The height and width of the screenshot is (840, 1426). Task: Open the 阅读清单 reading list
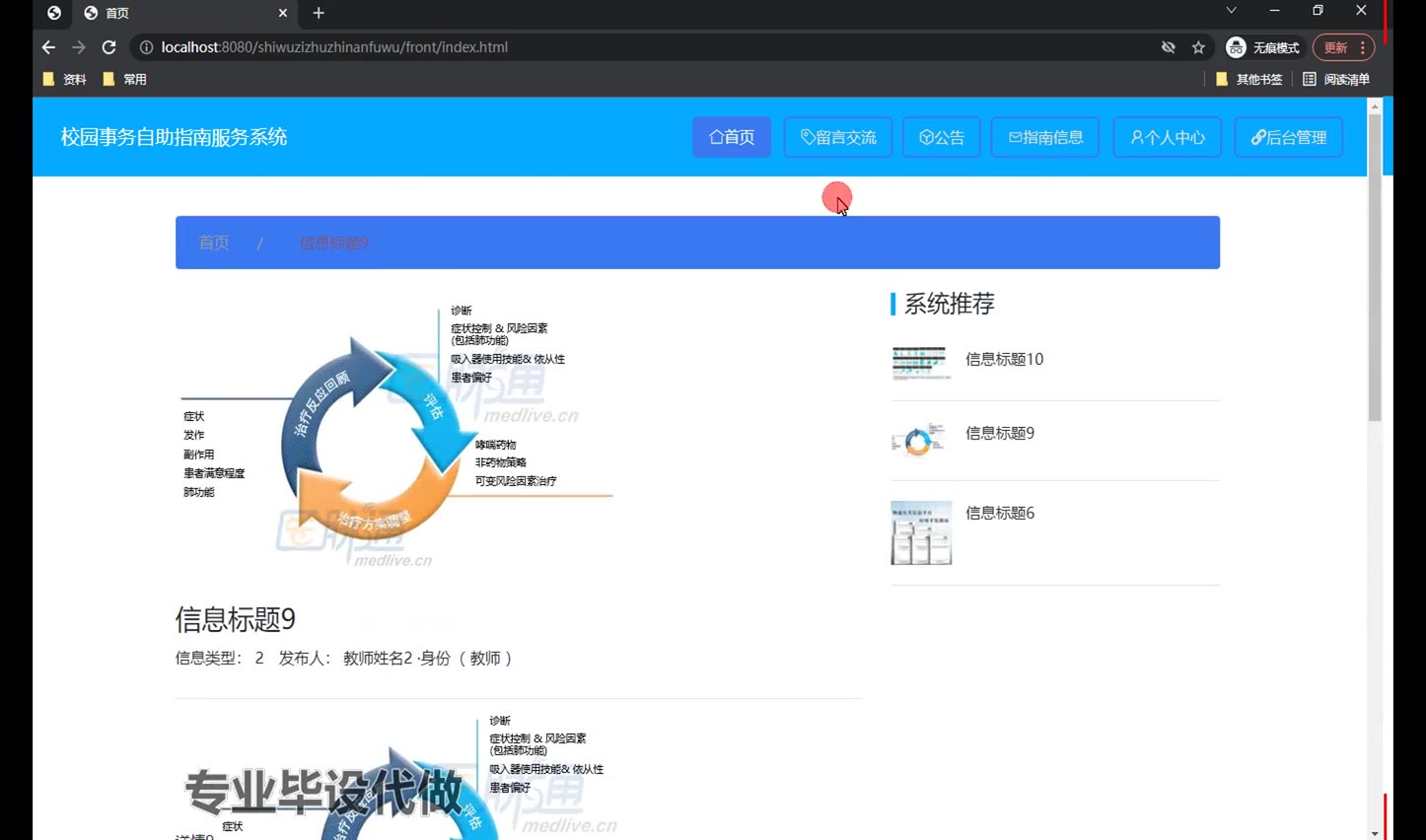pyautogui.click(x=1336, y=79)
